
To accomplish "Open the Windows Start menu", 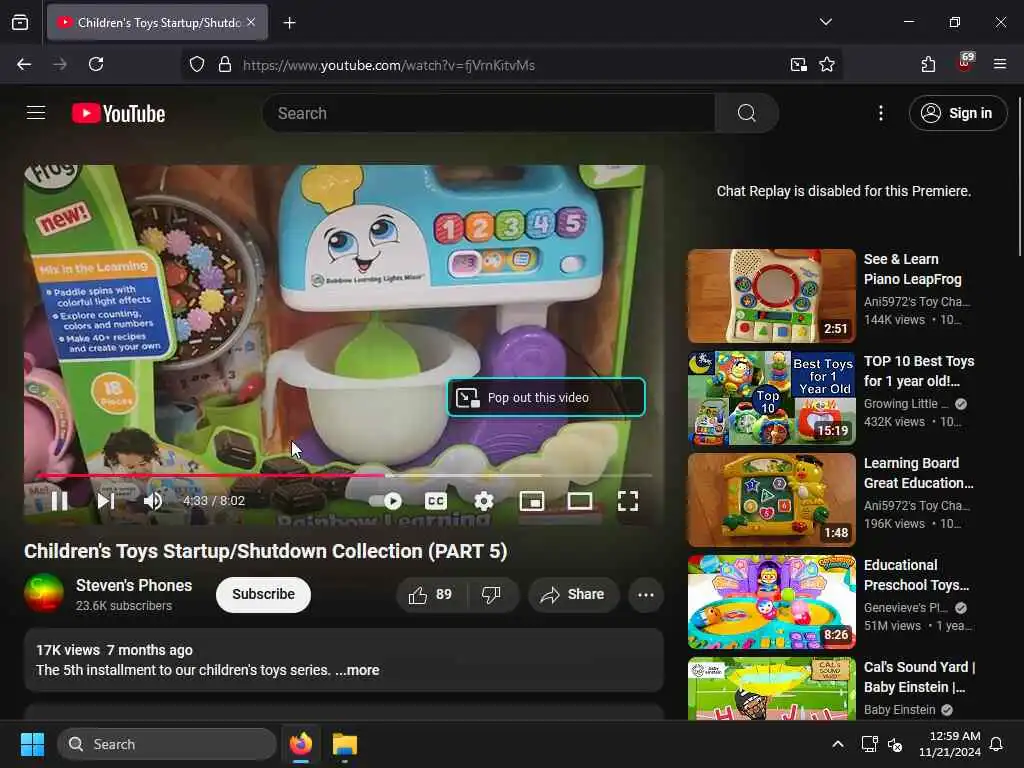I will 32,744.
